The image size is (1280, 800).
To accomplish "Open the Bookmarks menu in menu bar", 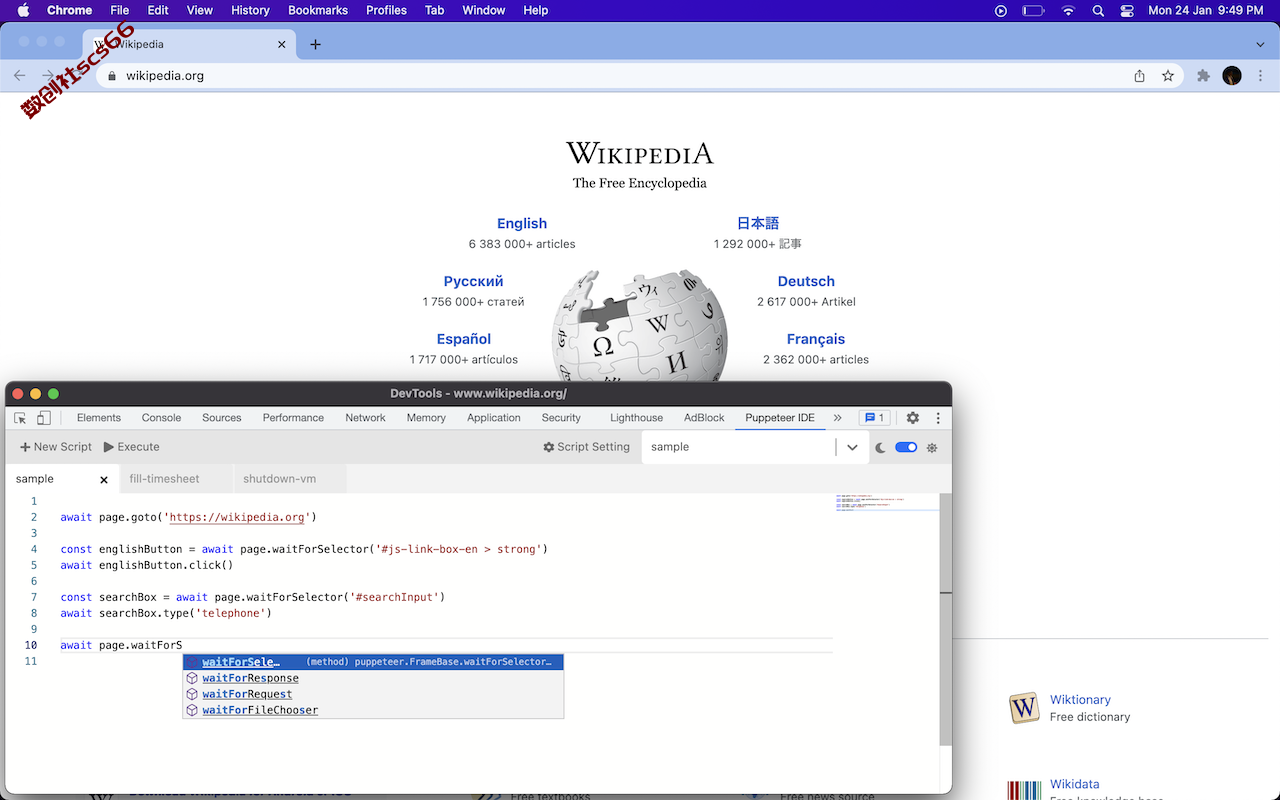I will 318,10.
